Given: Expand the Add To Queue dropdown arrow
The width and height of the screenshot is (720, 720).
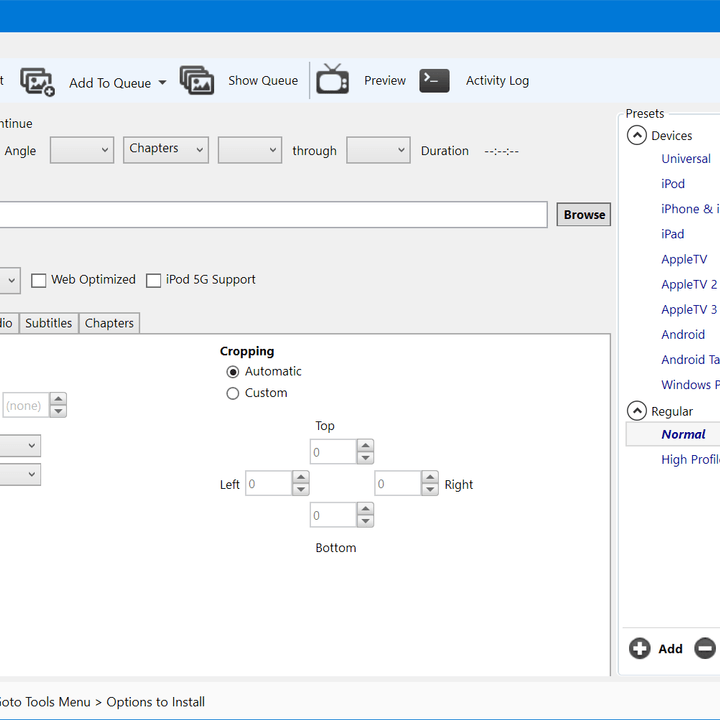Looking at the screenshot, I should (162, 83).
